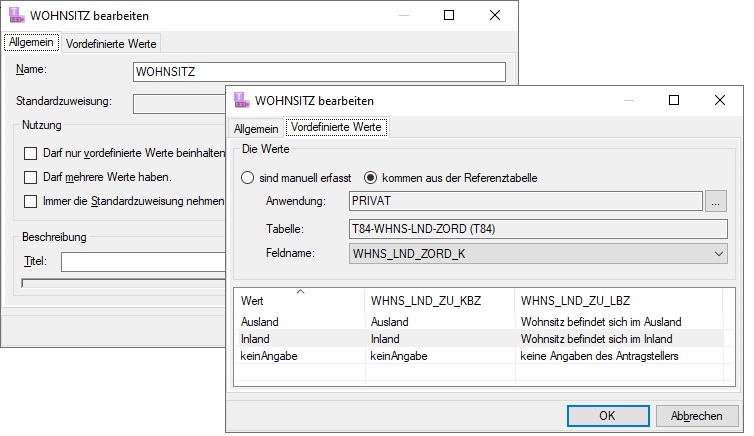Select 'kommen aus der Referenztabelle' radio button
The image size is (754, 436).
tap(370, 178)
